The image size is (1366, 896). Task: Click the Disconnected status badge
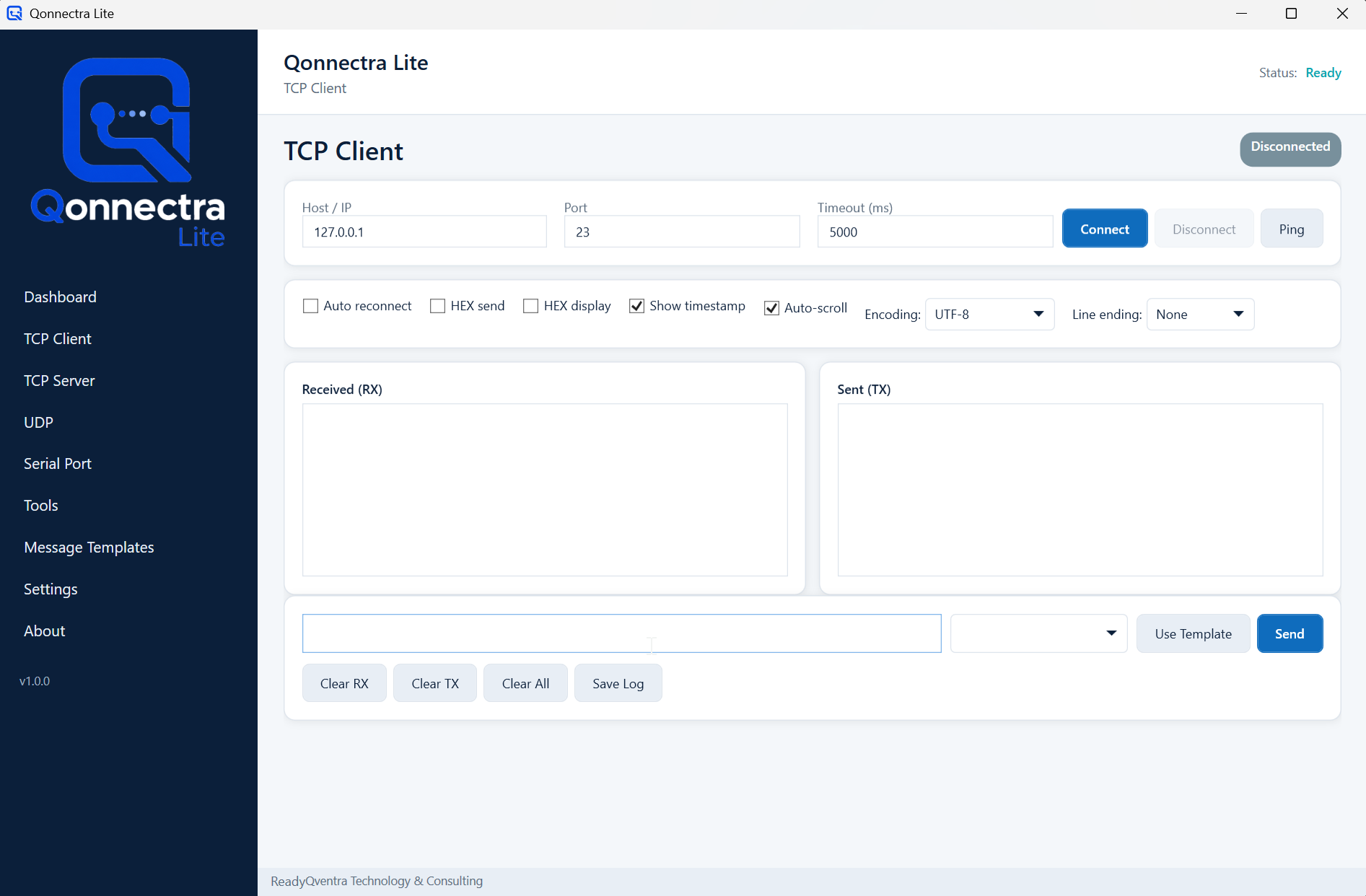[1290, 149]
